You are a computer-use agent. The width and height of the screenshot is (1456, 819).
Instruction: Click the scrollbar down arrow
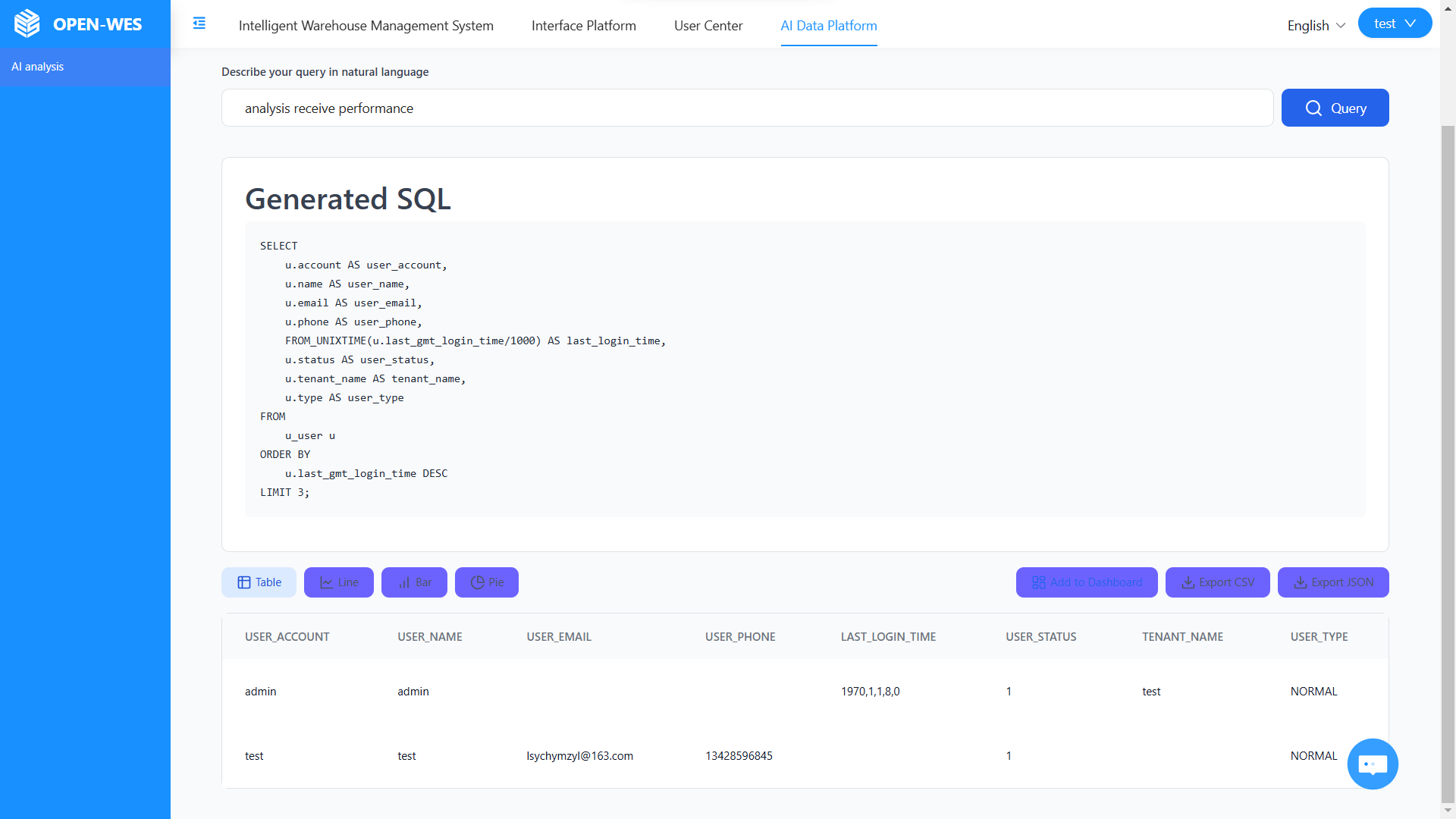pos(1448,811)
